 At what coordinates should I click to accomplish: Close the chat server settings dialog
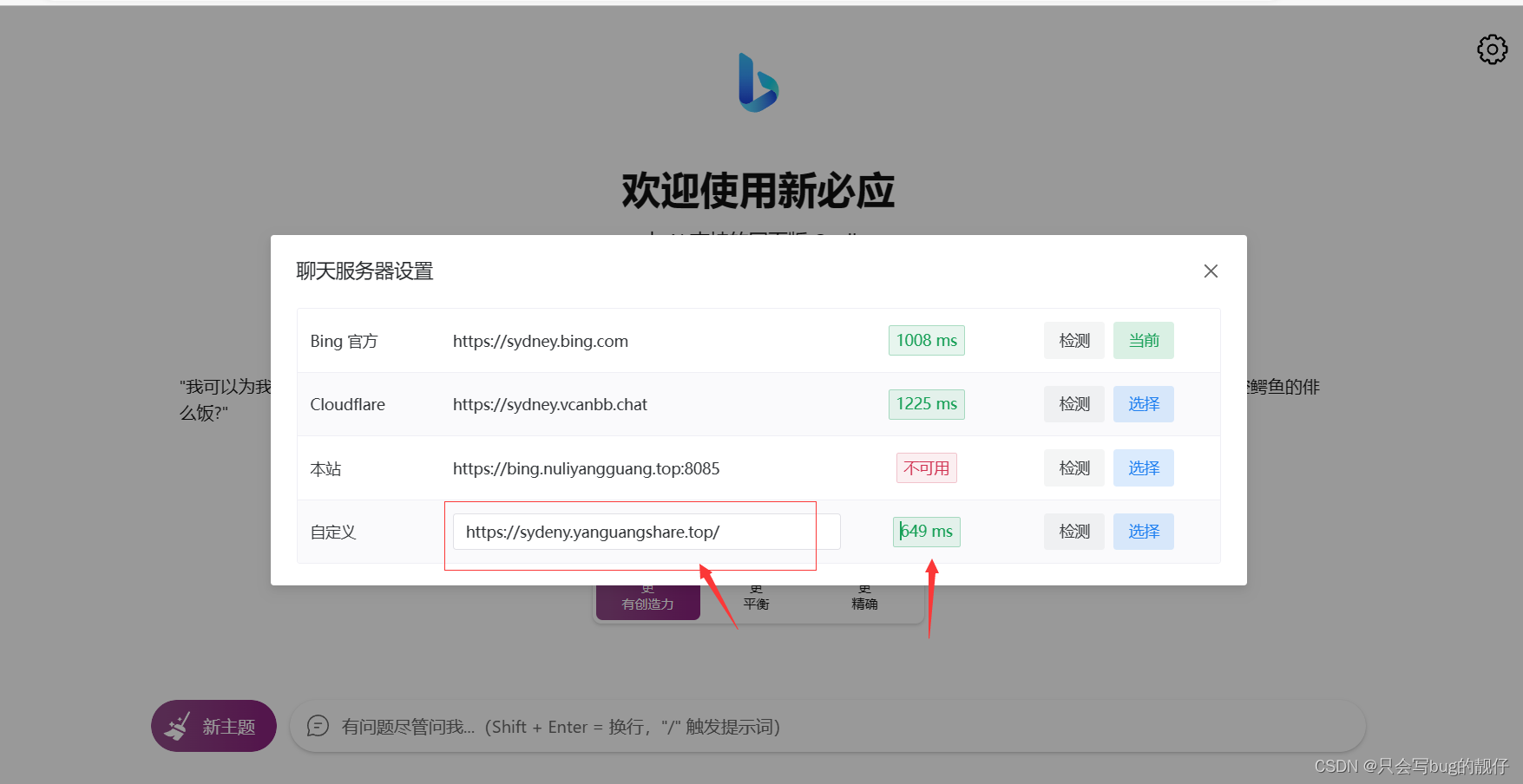click(x=1211, y=271)
